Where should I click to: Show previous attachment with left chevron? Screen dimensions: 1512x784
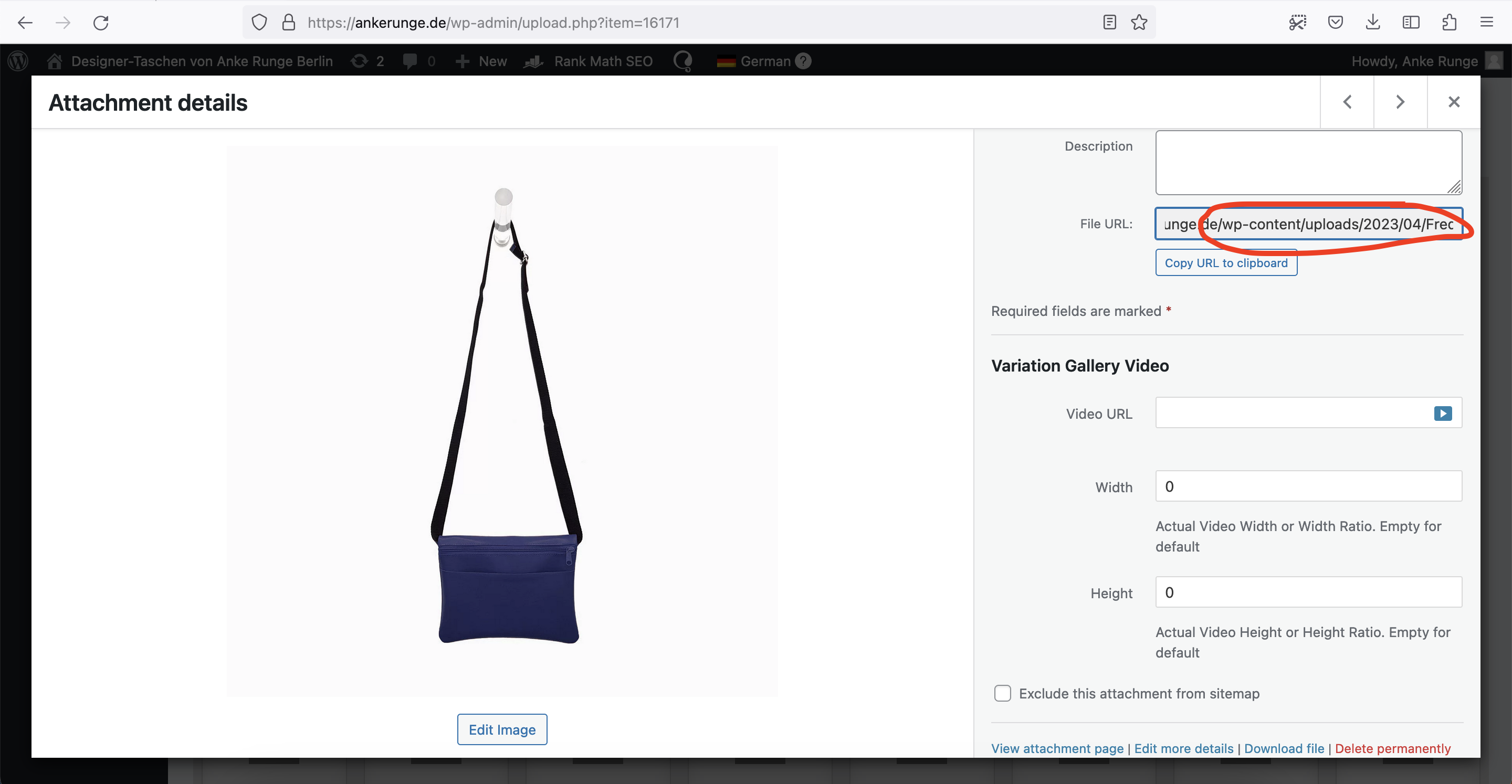point(1347,102)
